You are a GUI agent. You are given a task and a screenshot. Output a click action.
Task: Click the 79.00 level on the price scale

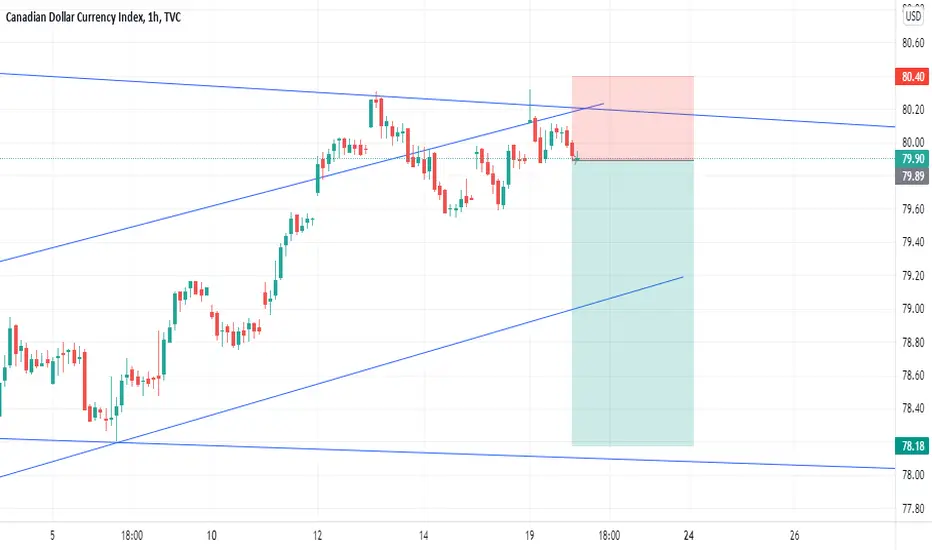point(913,309)
